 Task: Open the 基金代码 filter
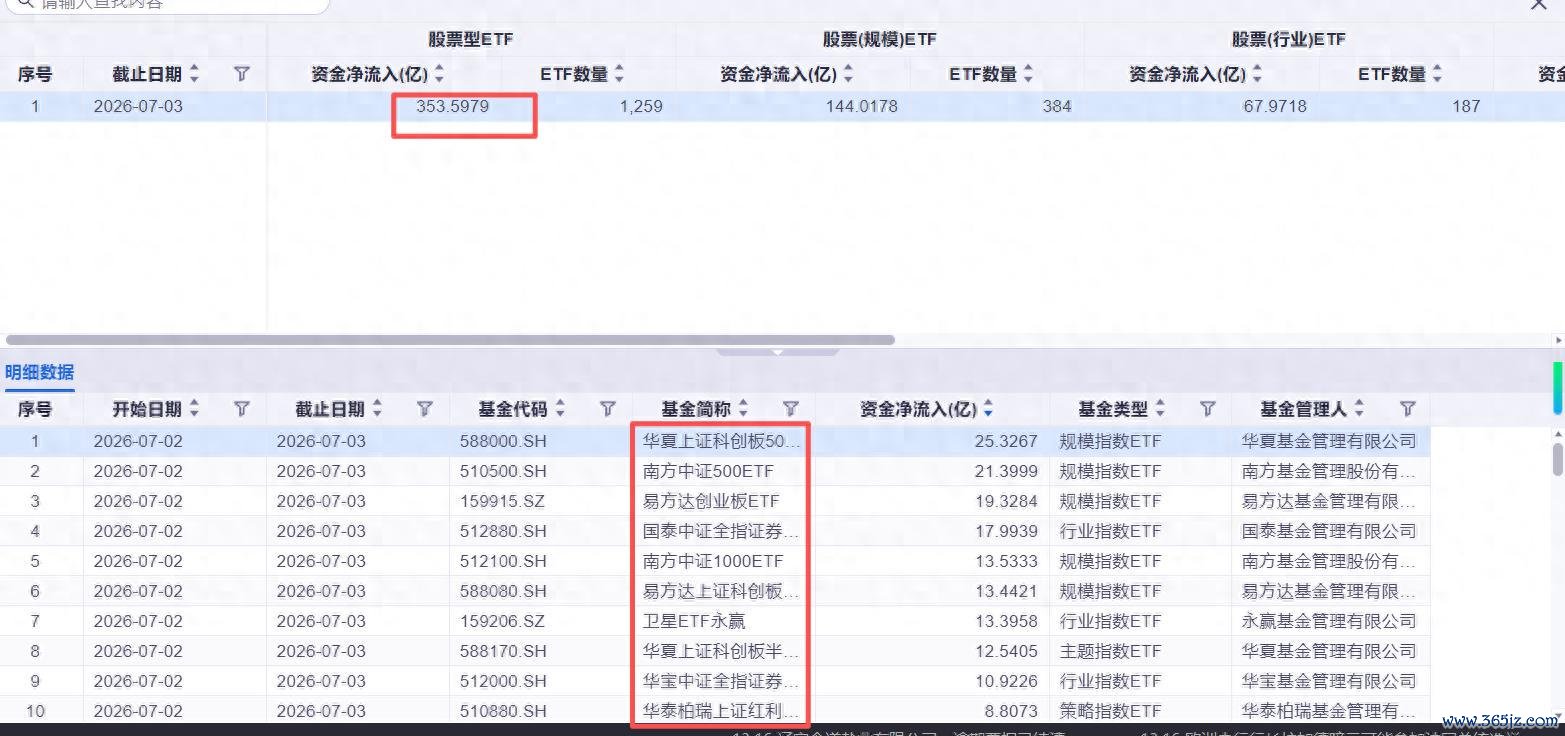(607, 409)
